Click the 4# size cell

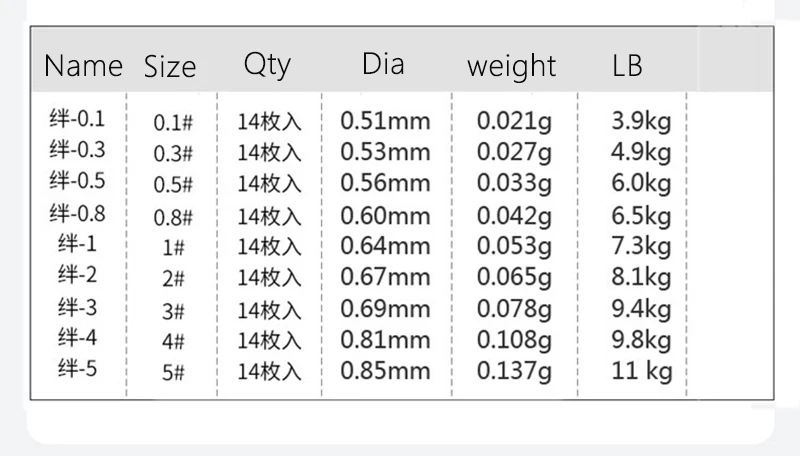tap(172, 341)
